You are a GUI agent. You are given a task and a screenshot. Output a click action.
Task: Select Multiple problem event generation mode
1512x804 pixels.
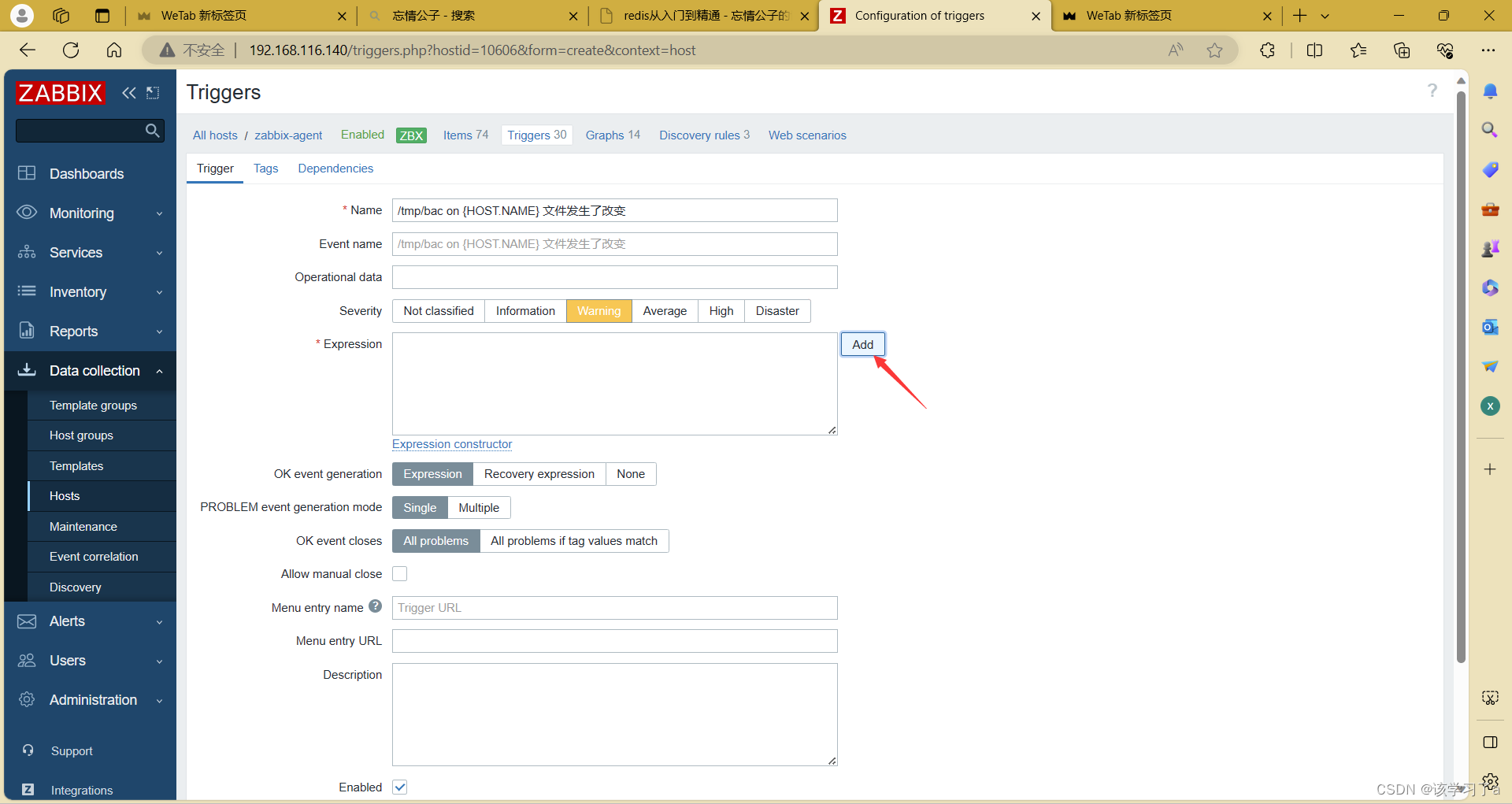(x=479, y=508)
